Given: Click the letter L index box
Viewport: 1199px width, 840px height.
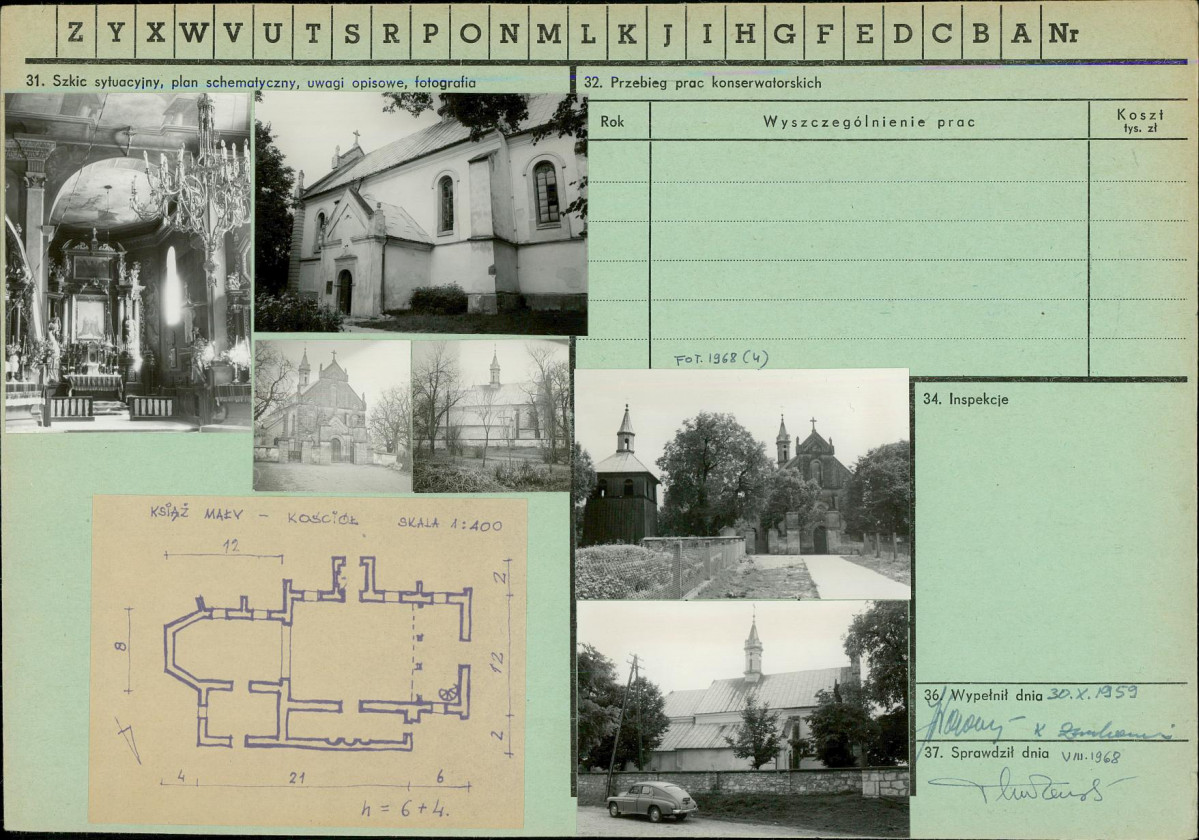Looking at the screenshot, I should [588, 32].
